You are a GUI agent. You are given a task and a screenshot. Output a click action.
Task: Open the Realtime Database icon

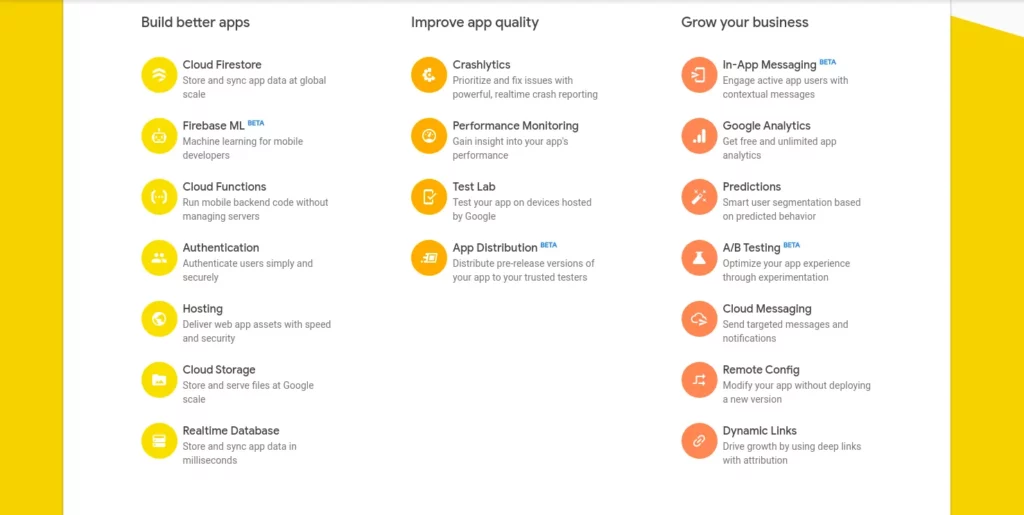[x=159, y=441]
